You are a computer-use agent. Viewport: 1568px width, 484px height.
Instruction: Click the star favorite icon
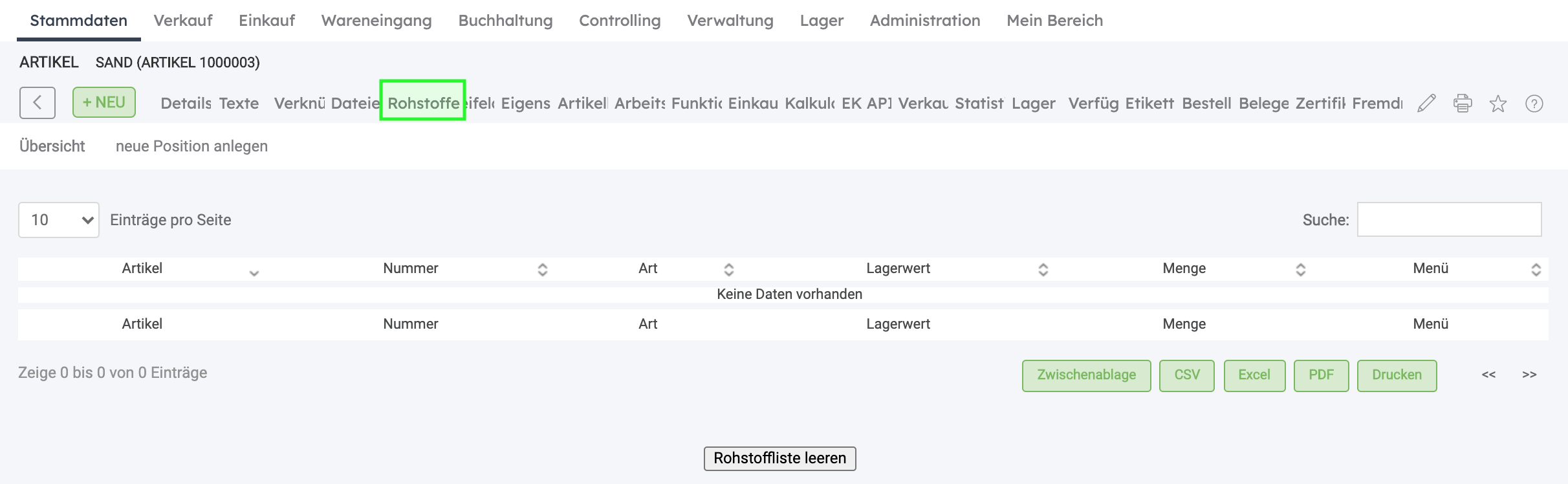click(x=1498, y=104)
